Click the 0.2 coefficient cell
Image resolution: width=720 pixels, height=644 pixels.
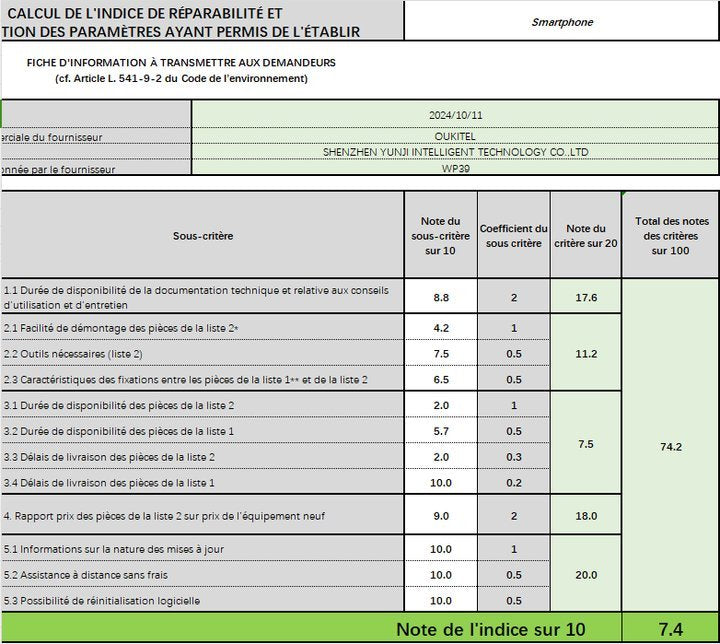click(513, 482)
